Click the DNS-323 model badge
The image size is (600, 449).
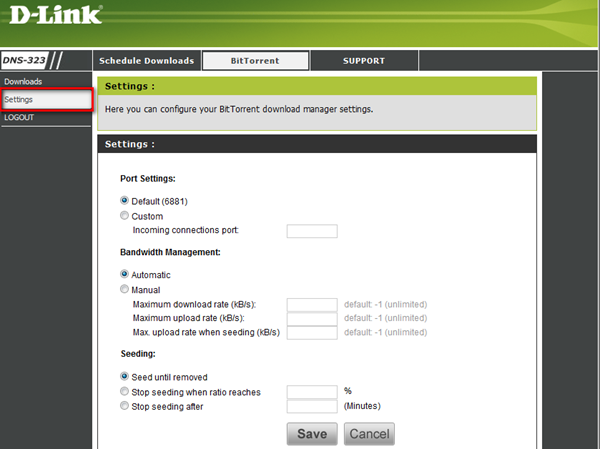point(24,60)
